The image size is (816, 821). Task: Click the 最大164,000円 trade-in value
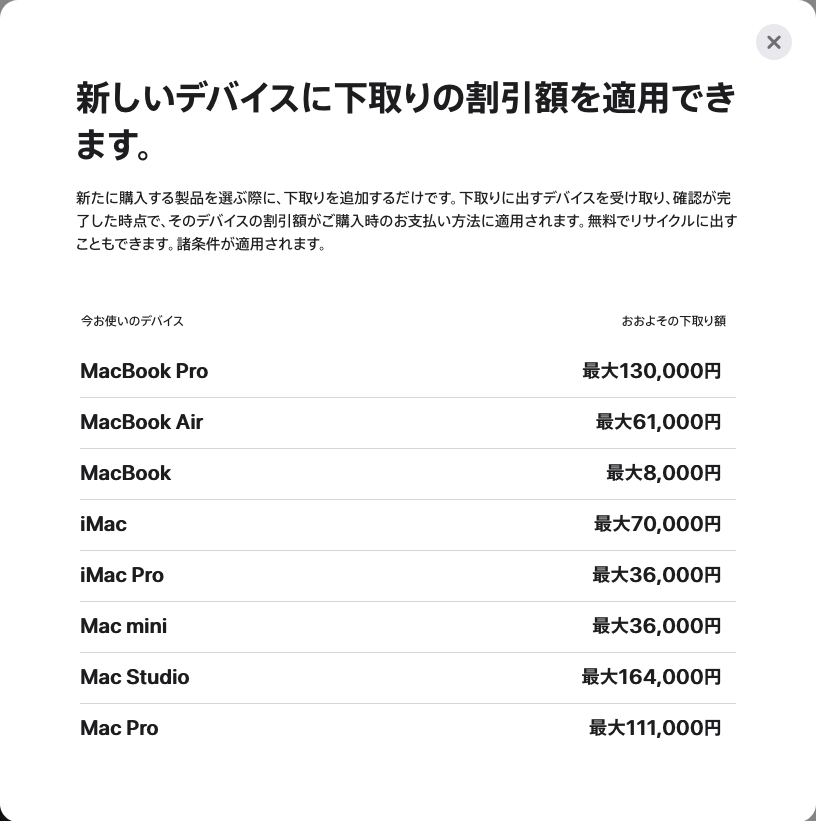click(x=652, y=677)
